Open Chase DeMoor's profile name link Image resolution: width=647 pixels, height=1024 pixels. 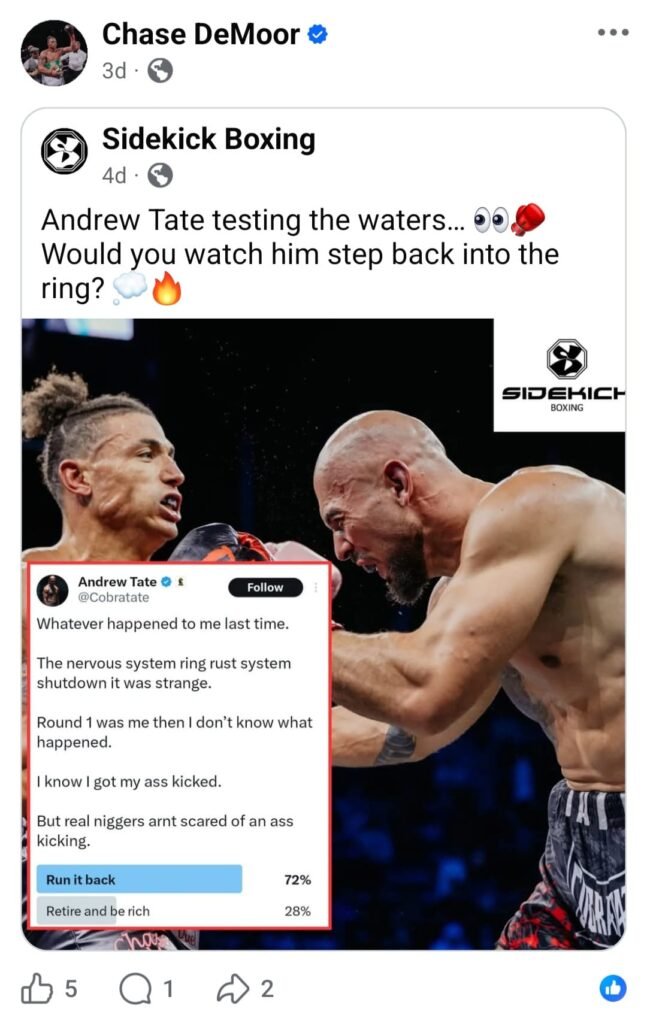200,34
